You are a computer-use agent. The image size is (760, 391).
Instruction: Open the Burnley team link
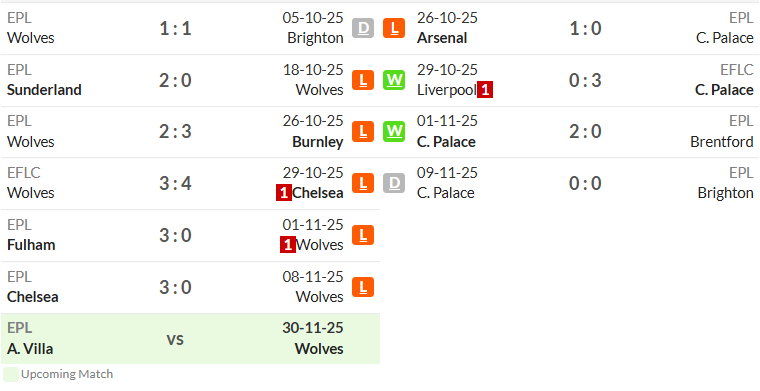[x=318, y=142]
